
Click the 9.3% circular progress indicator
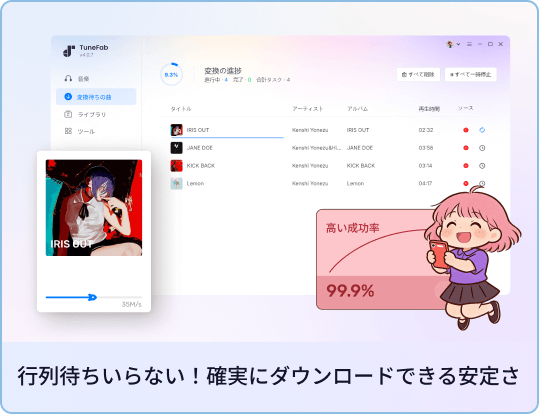(x=171, y=74)
